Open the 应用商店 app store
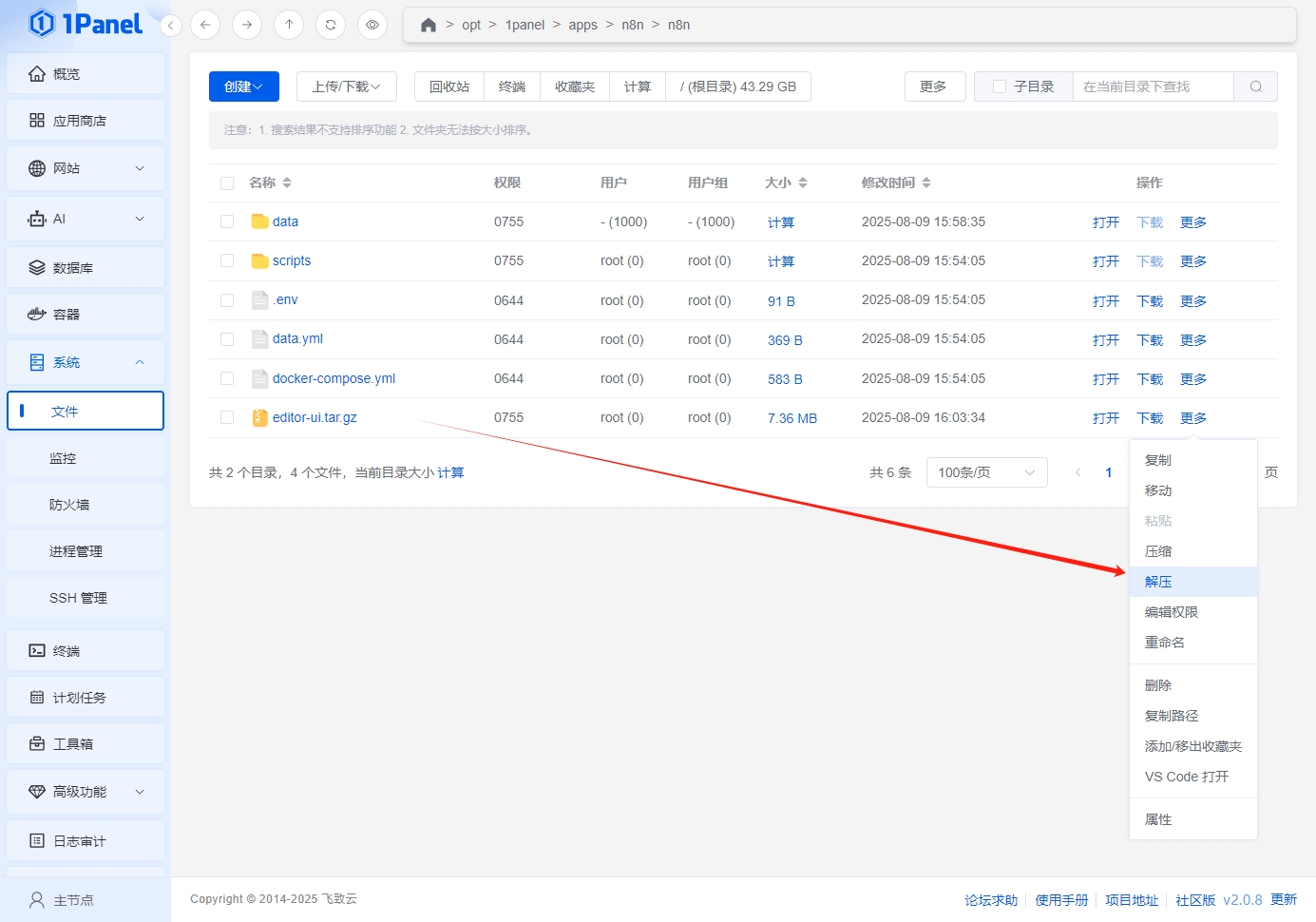The image size is (1316, 922). point(86,121)
